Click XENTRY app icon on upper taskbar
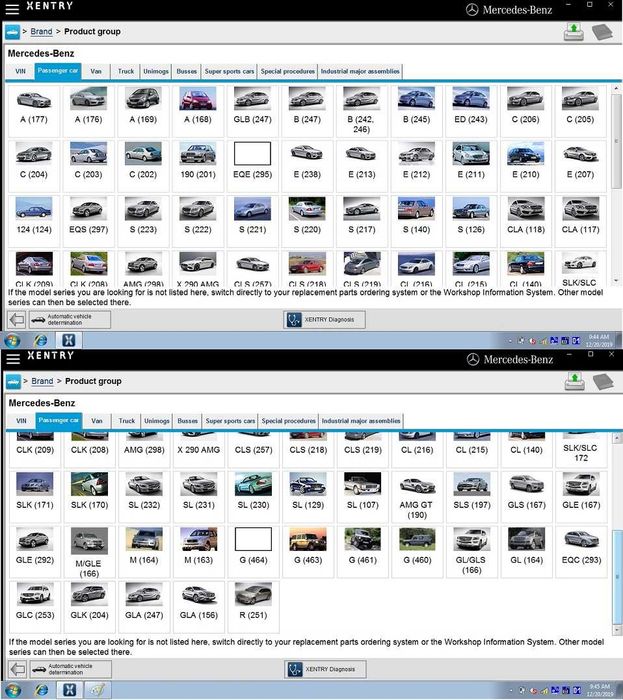This screenshot has height=700, width=623. 68,341
